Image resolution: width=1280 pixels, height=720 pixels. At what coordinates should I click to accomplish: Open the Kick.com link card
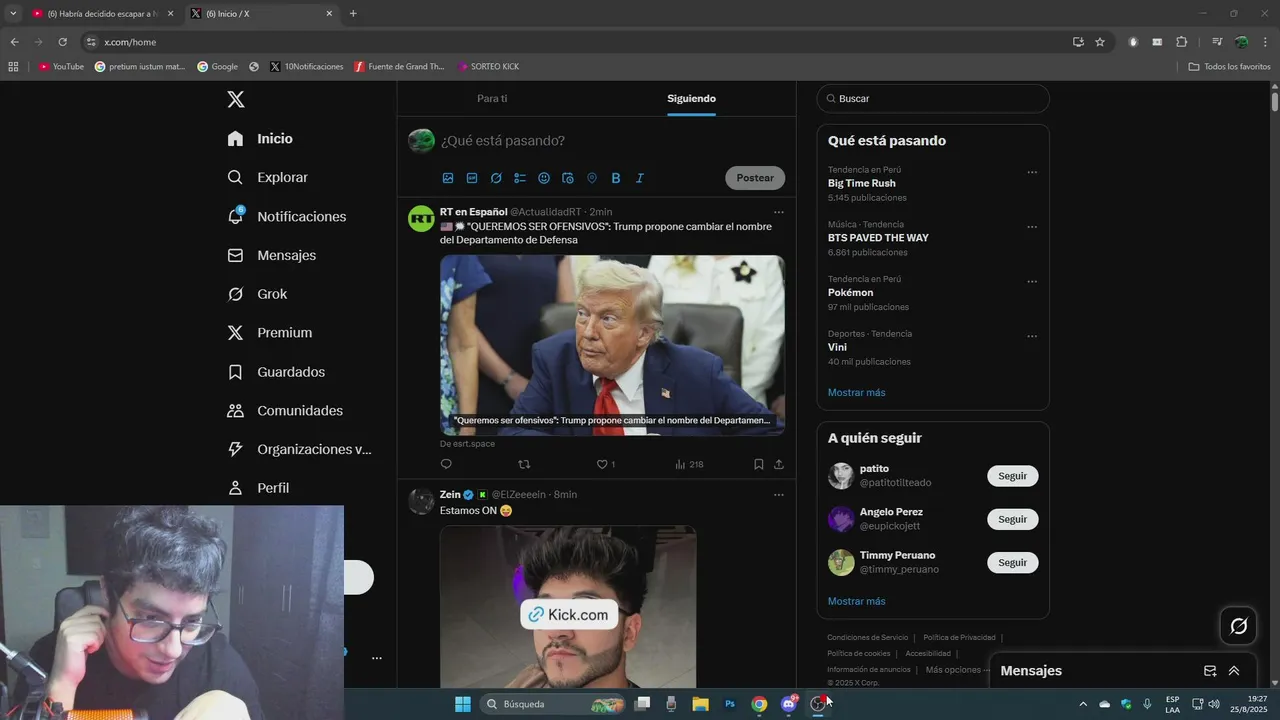point(568,614)
